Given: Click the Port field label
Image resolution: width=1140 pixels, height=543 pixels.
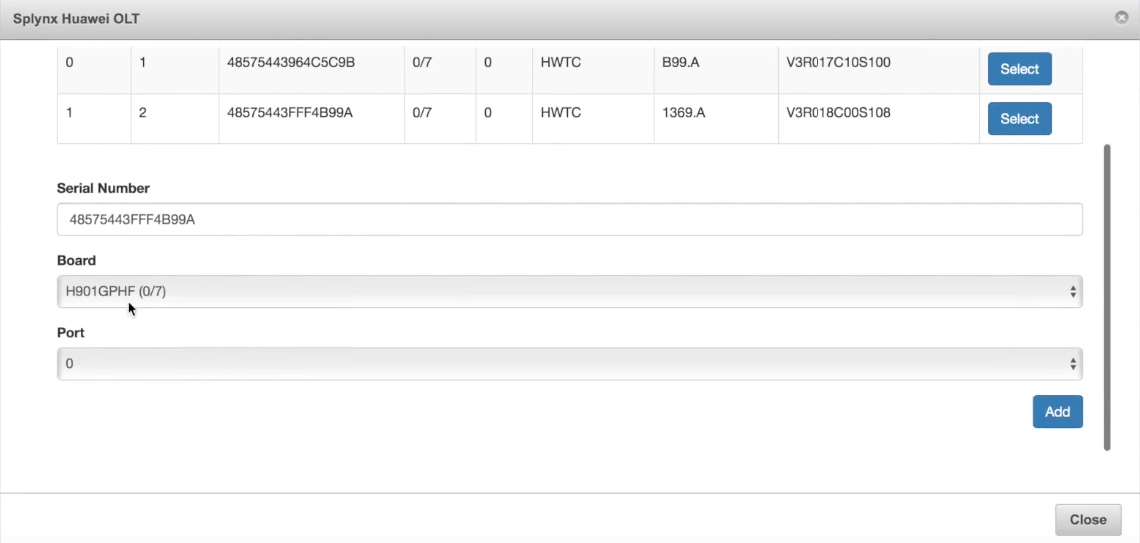Looking at the screenshot, I should coord(71,332).
